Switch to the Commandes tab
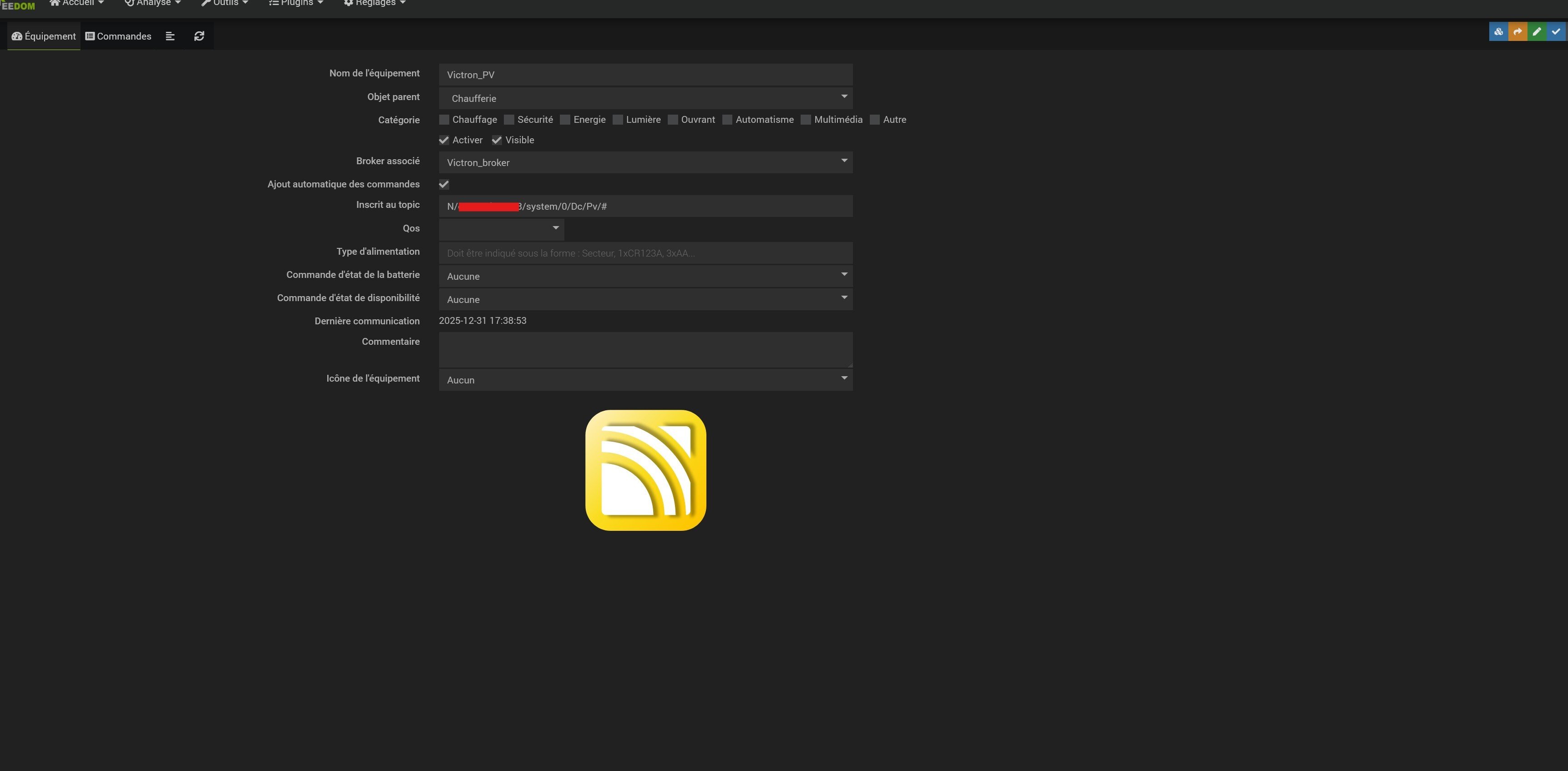Viewport: 1568px width, 771px height. [x=118, y=36]
